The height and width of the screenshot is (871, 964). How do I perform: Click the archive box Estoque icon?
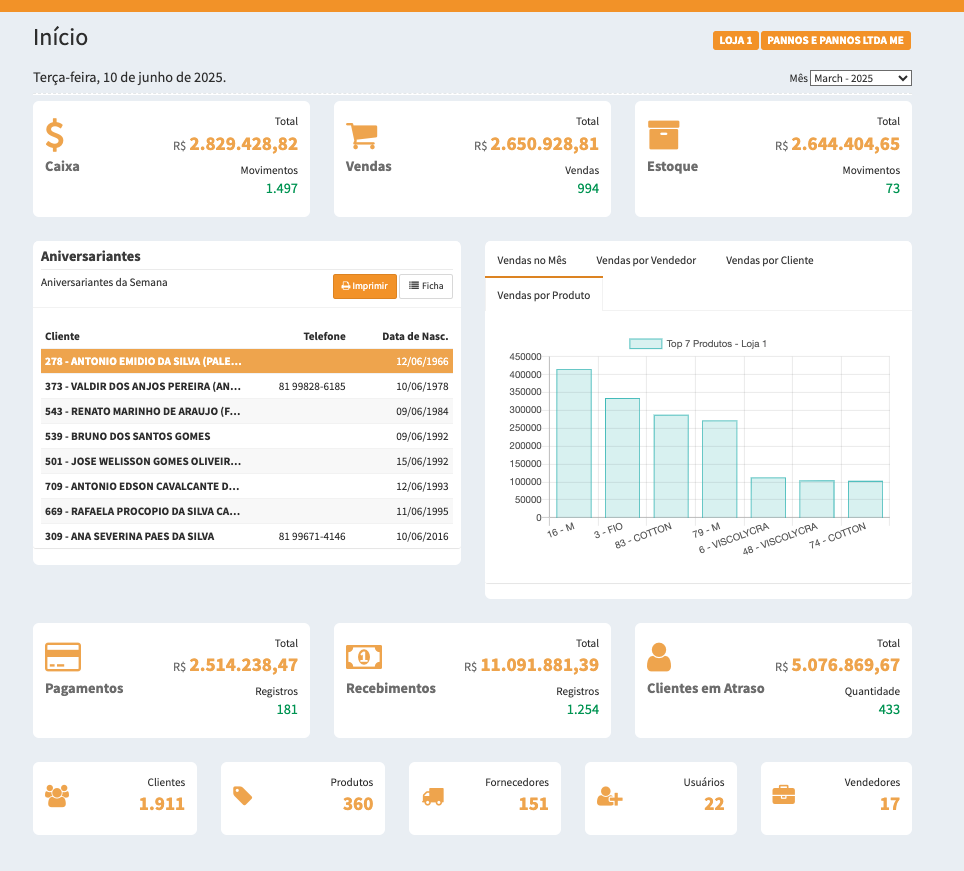click(663, 135)
